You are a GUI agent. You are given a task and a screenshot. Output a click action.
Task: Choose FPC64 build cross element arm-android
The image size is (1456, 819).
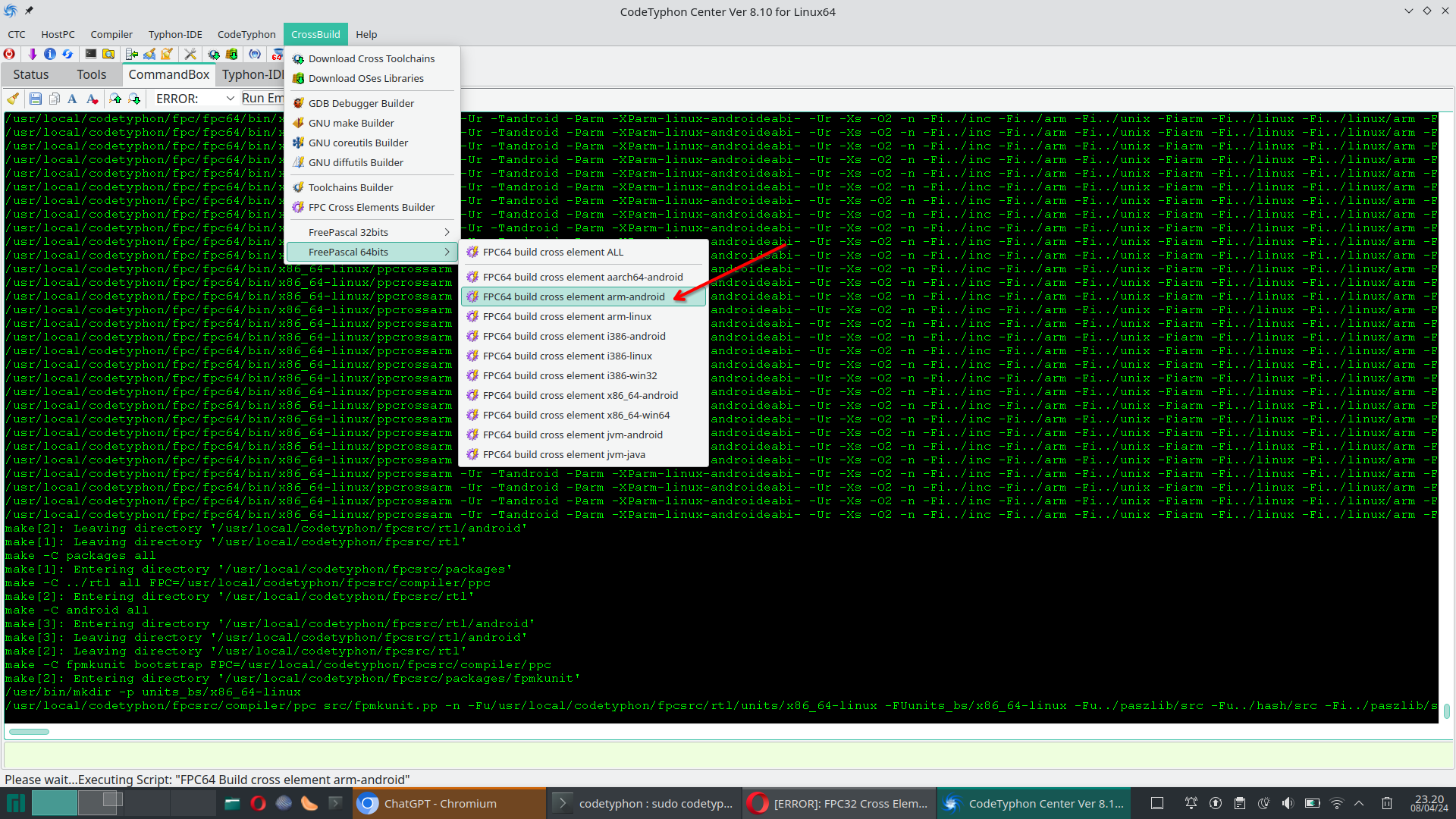click(584, 297)
